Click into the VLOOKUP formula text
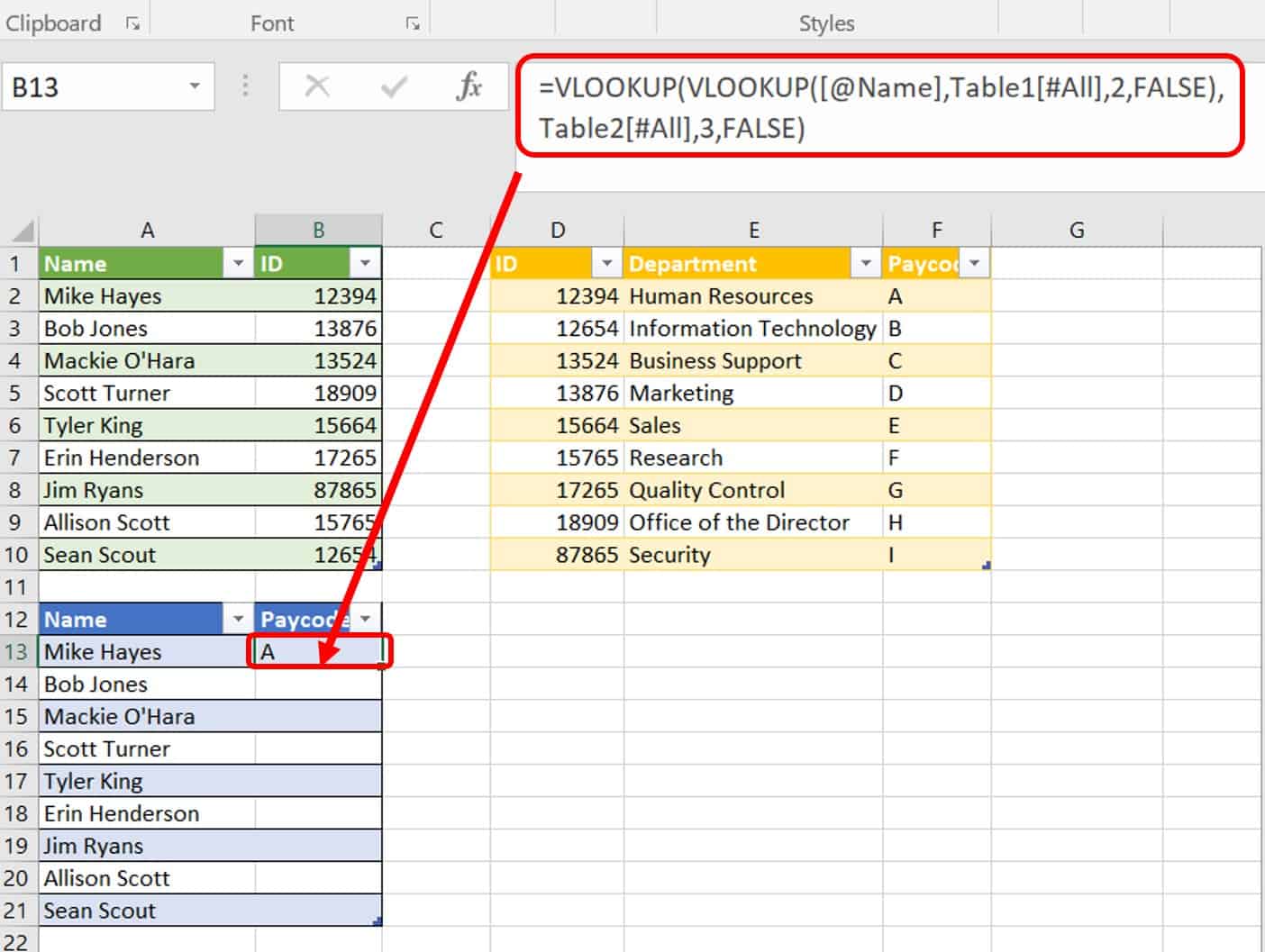This screenshot has height=952, width=1265. point(880,107)
